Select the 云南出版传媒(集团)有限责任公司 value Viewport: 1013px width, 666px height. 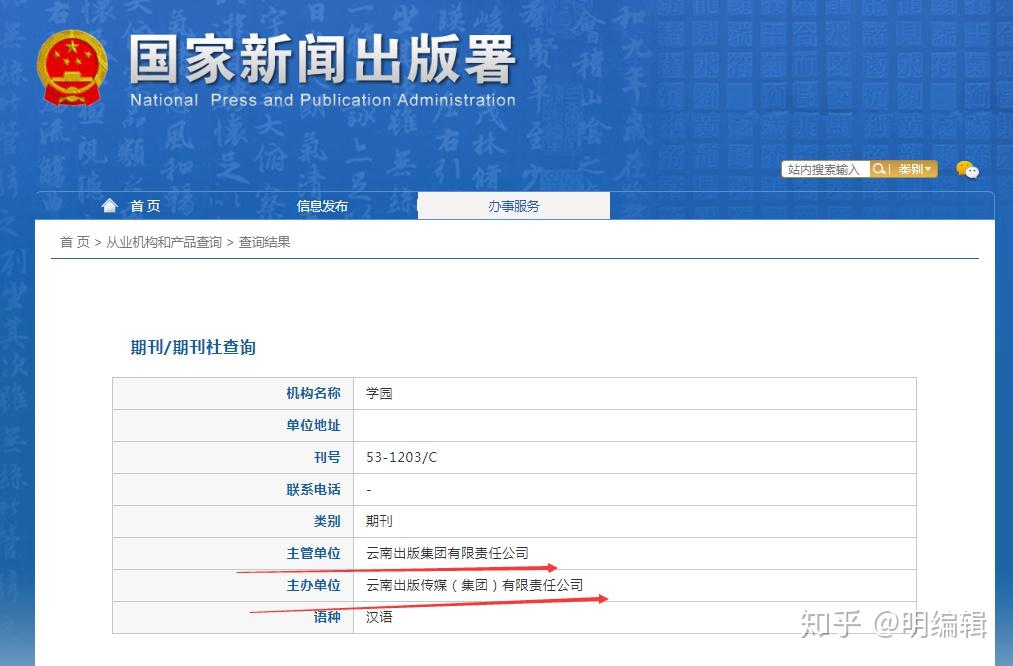[474, 585]
